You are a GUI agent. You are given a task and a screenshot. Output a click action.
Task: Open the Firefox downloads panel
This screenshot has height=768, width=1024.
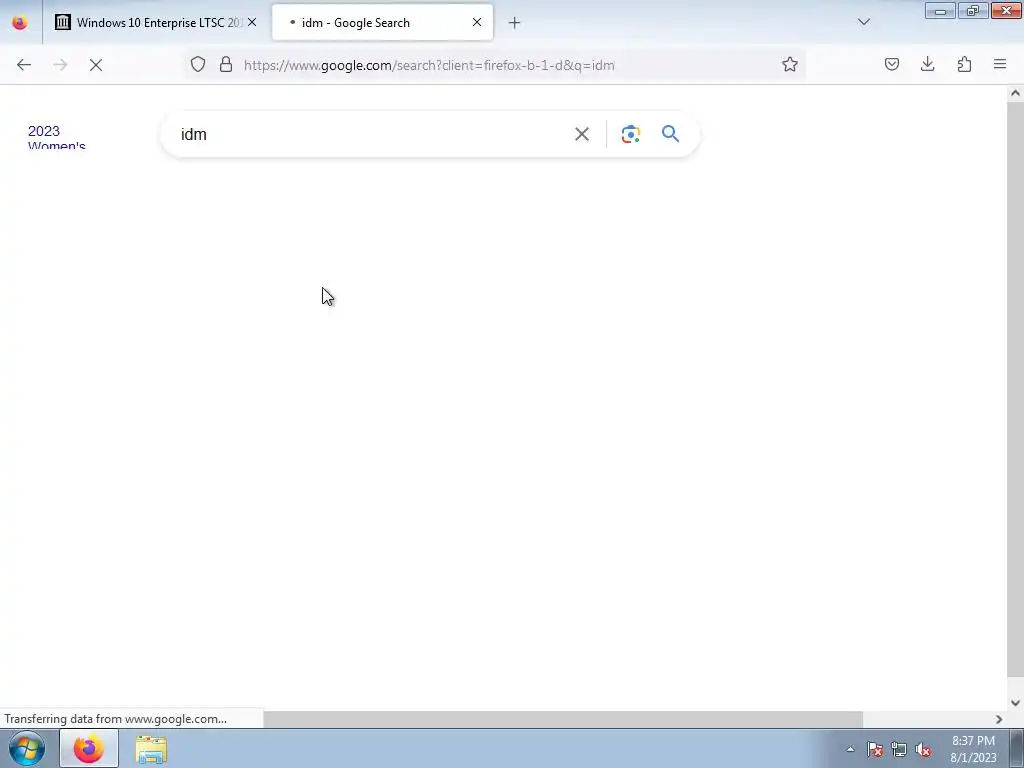click(x=927, y=64)
